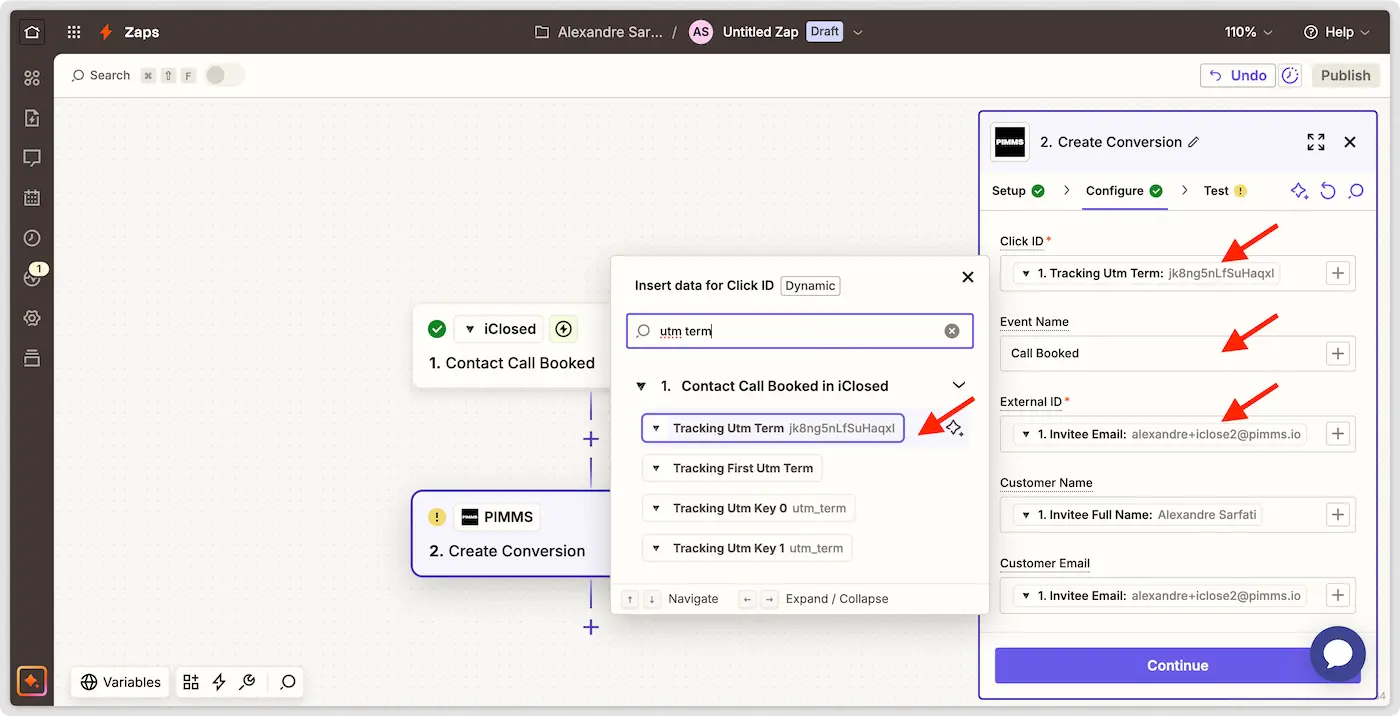Collapse the Contact Call Booked in iClosed section
The width and height of the screenshot is (1400, 716).
958,386
